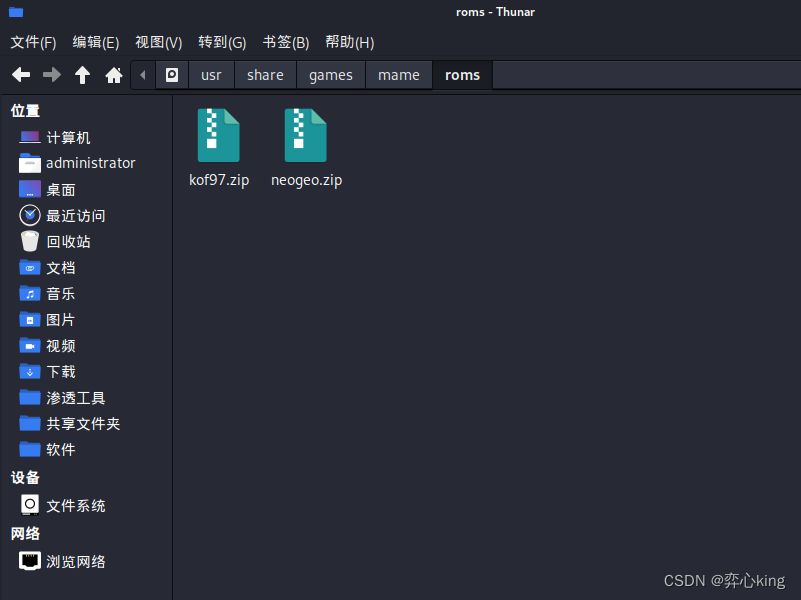Click the 图片 pictures folder icon
The height and width of the screenshot is (600, 801).
[30, 320]
